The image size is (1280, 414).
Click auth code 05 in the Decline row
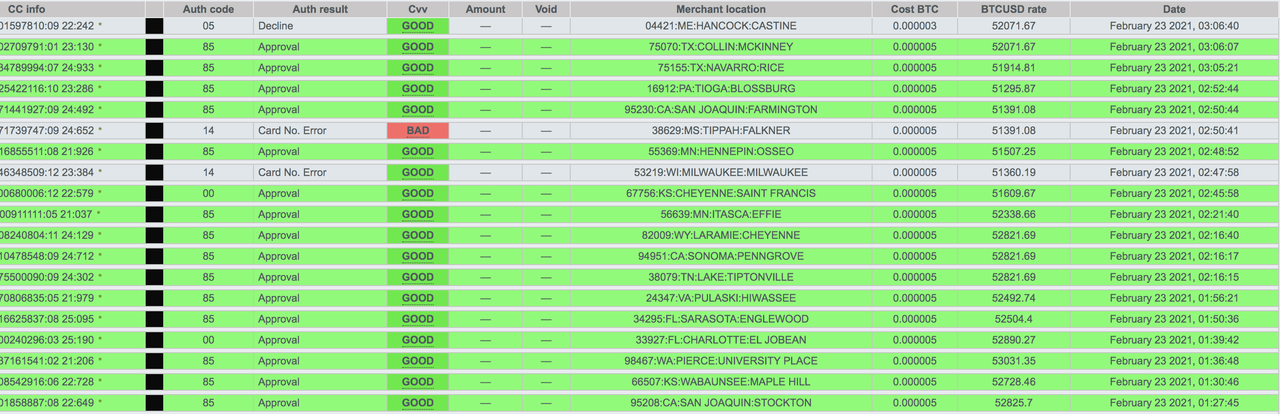[x=208, y=26]
